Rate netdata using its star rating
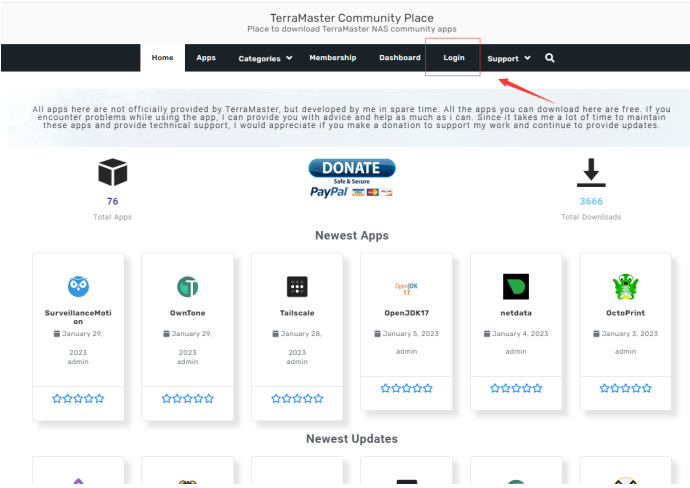690x488 pixels. tap(516, 388)
